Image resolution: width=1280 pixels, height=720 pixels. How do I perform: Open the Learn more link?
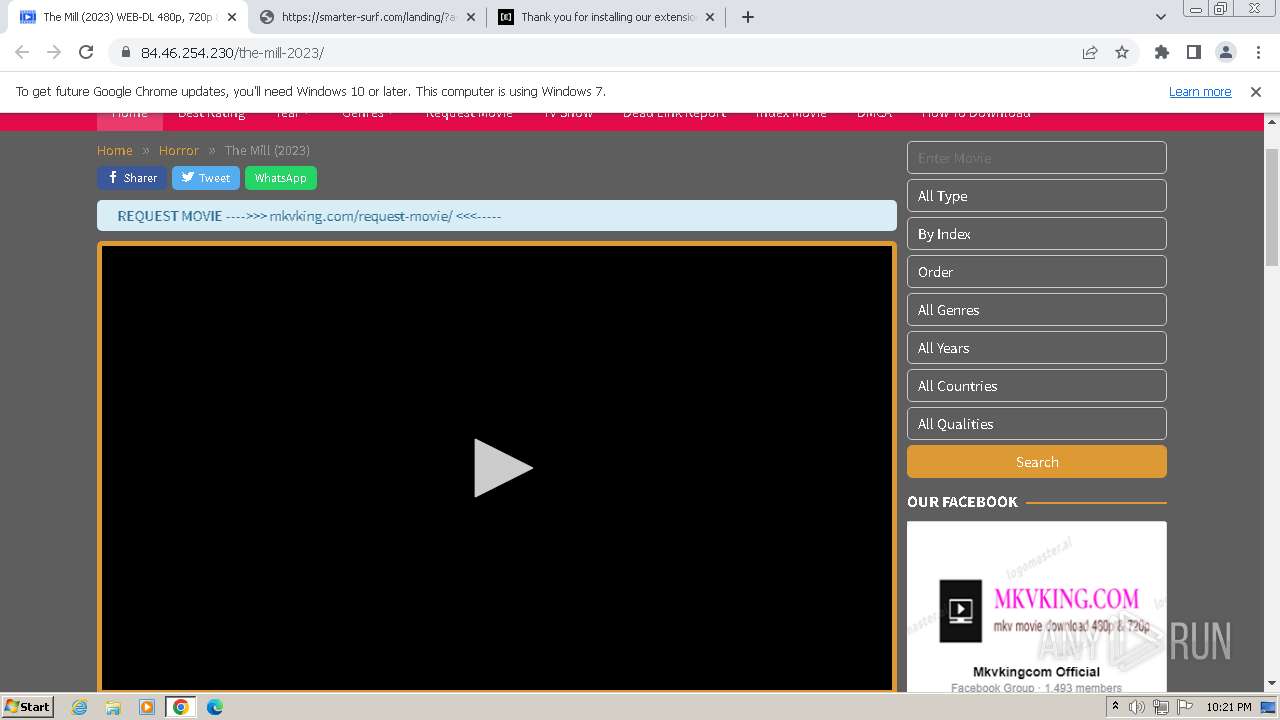coord(1200,91)
